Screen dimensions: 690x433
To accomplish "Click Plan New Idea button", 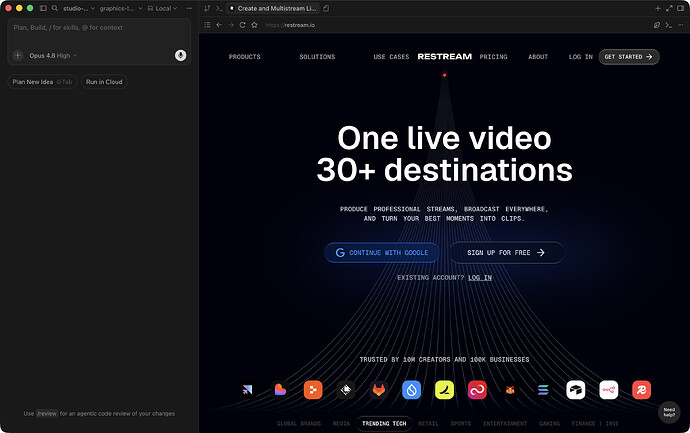I will (42, 82).
